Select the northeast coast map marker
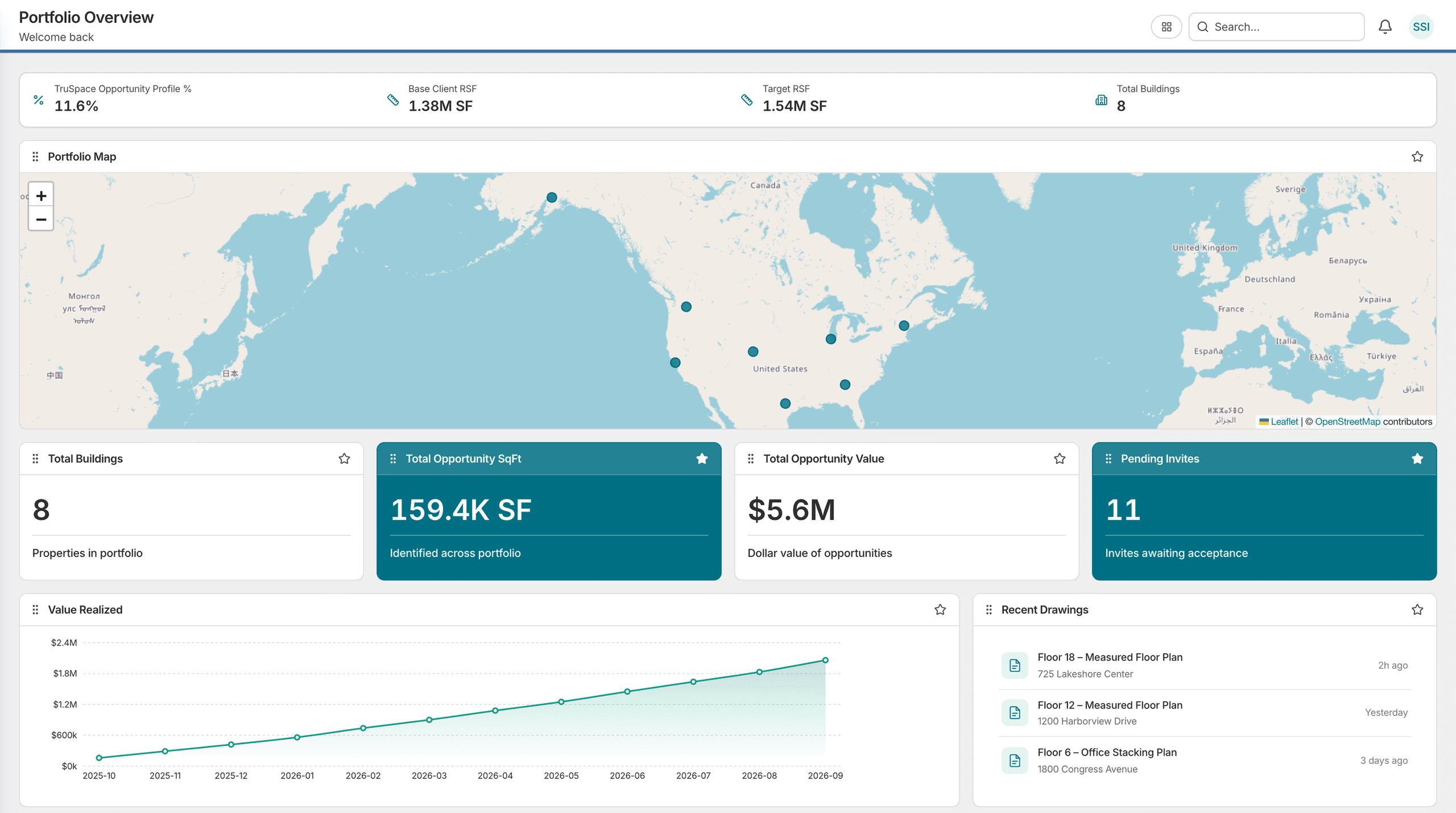 coord(903,325)
